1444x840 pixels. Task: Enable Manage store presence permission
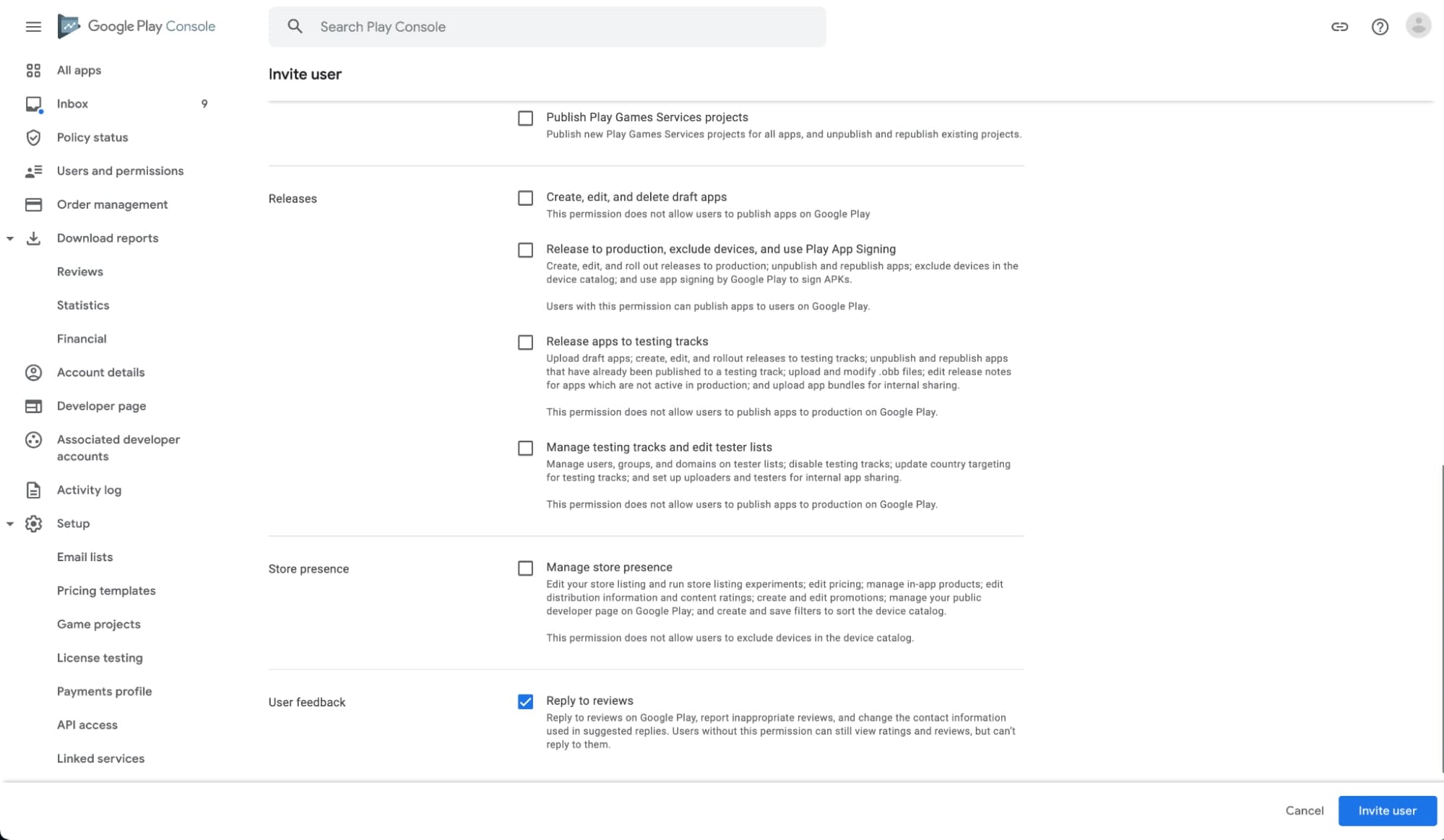pyautogui.click(x=525, y=568)
